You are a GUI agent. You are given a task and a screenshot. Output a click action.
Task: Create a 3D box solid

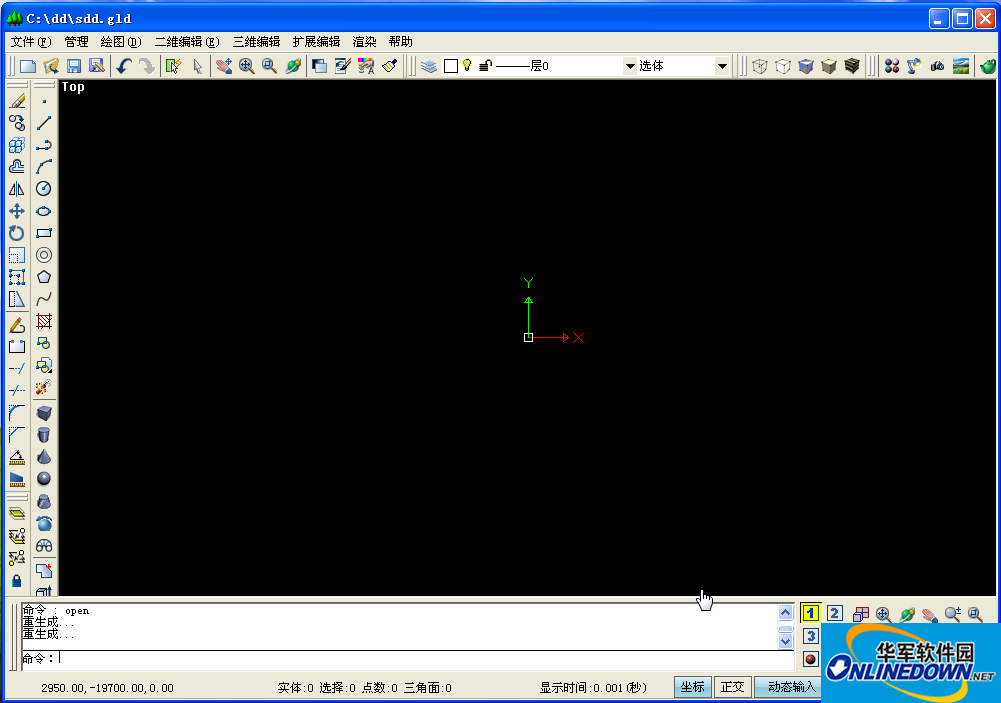click(44, 413)
